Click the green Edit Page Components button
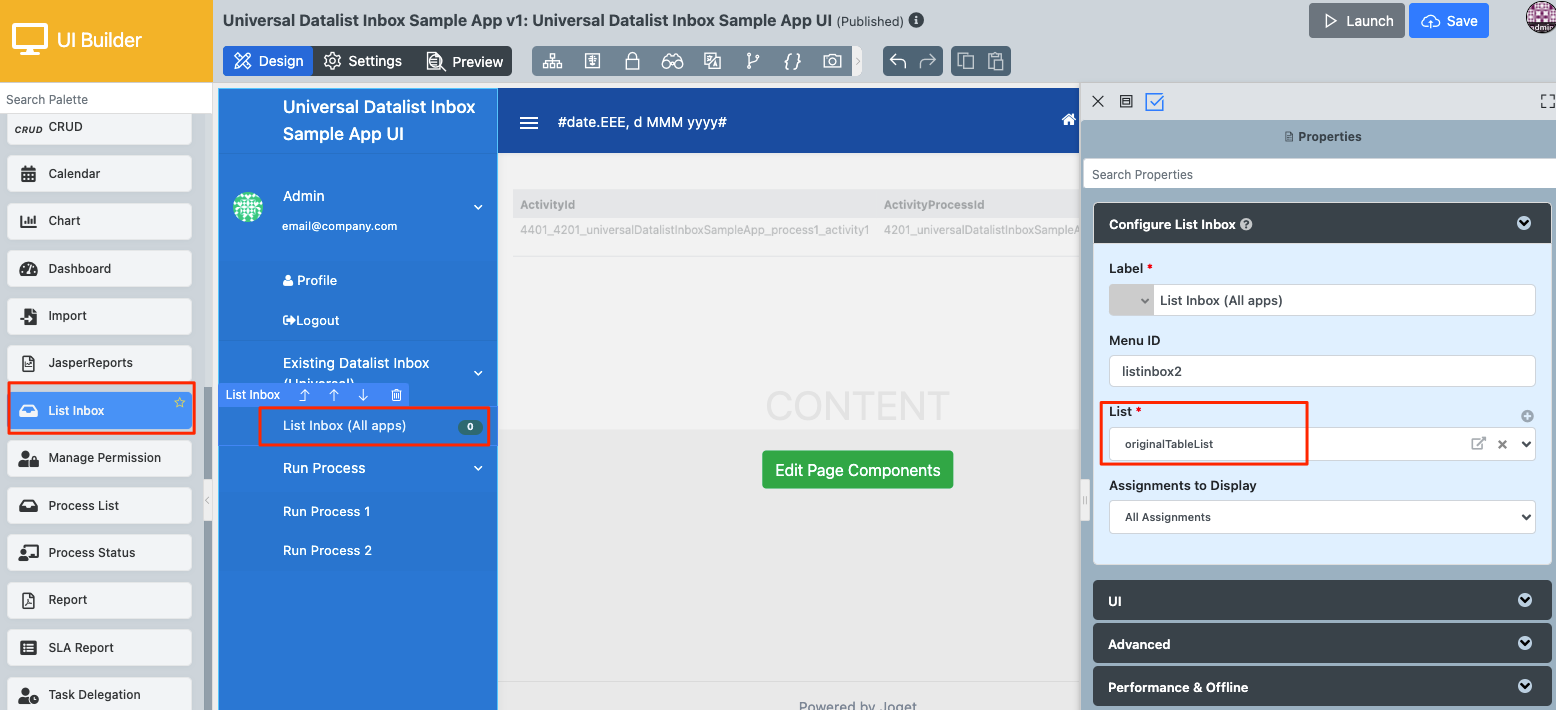Viewport: 1556px width, 710px height. click(857, 470)
